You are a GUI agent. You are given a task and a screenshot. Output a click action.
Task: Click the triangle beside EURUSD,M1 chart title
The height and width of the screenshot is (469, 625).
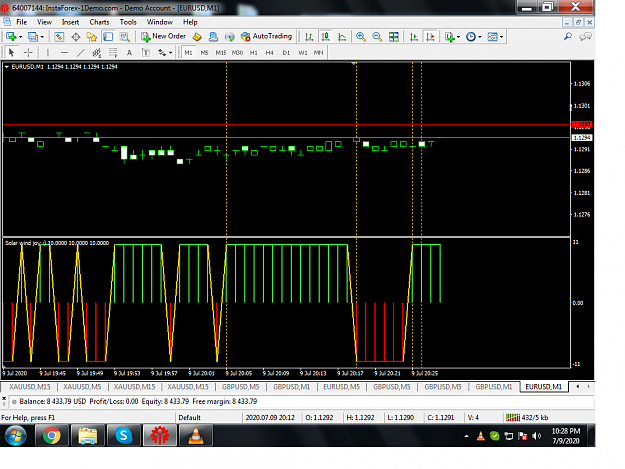7,67
